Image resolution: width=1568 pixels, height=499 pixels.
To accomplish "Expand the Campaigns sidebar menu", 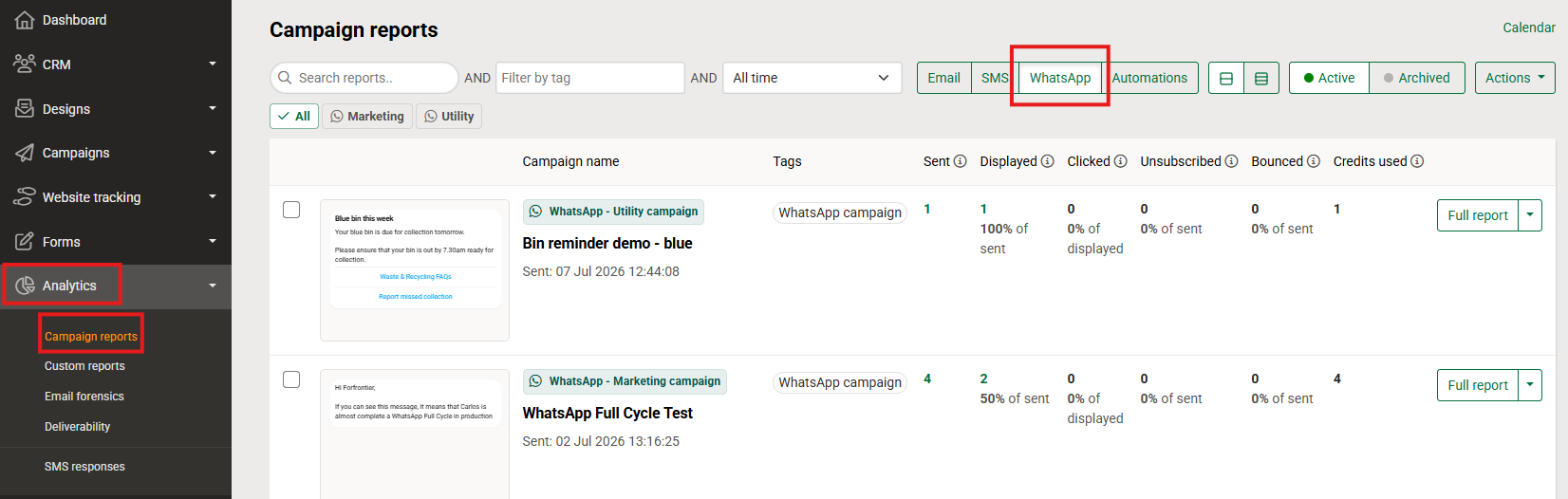I will [213, 153].
